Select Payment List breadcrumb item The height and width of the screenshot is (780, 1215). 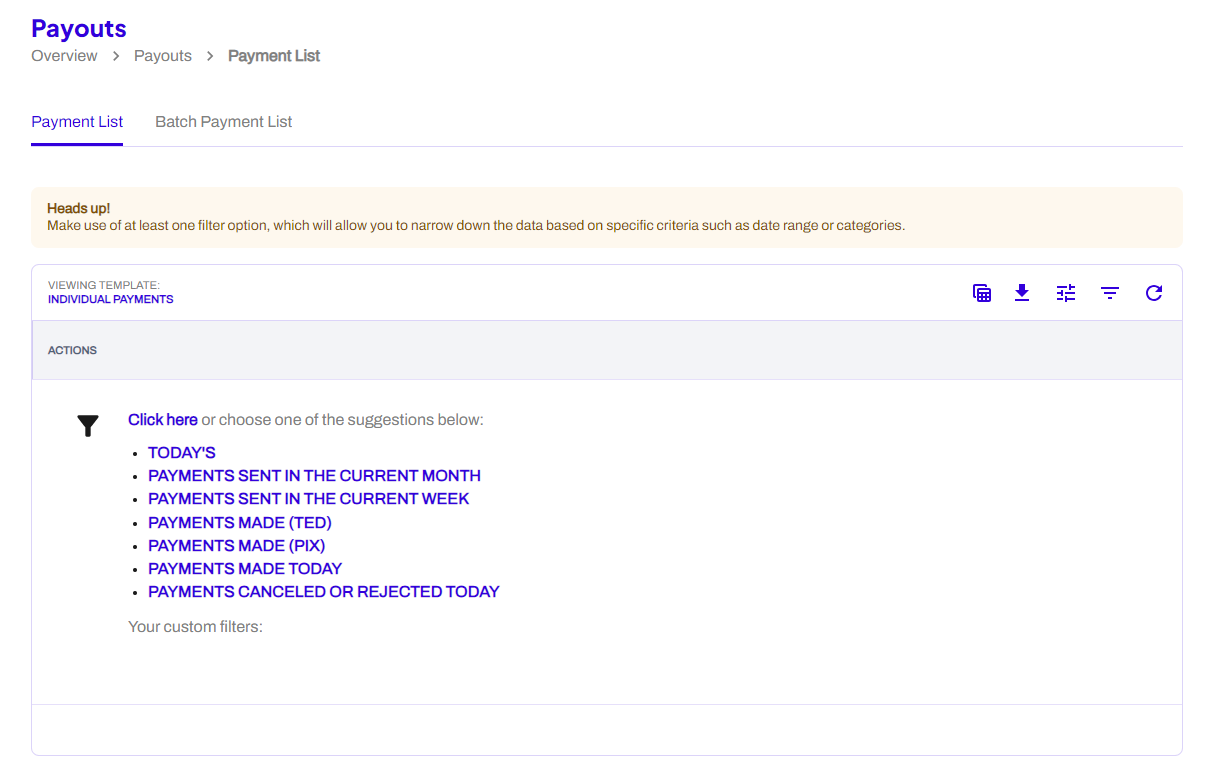tap(274, 56)
